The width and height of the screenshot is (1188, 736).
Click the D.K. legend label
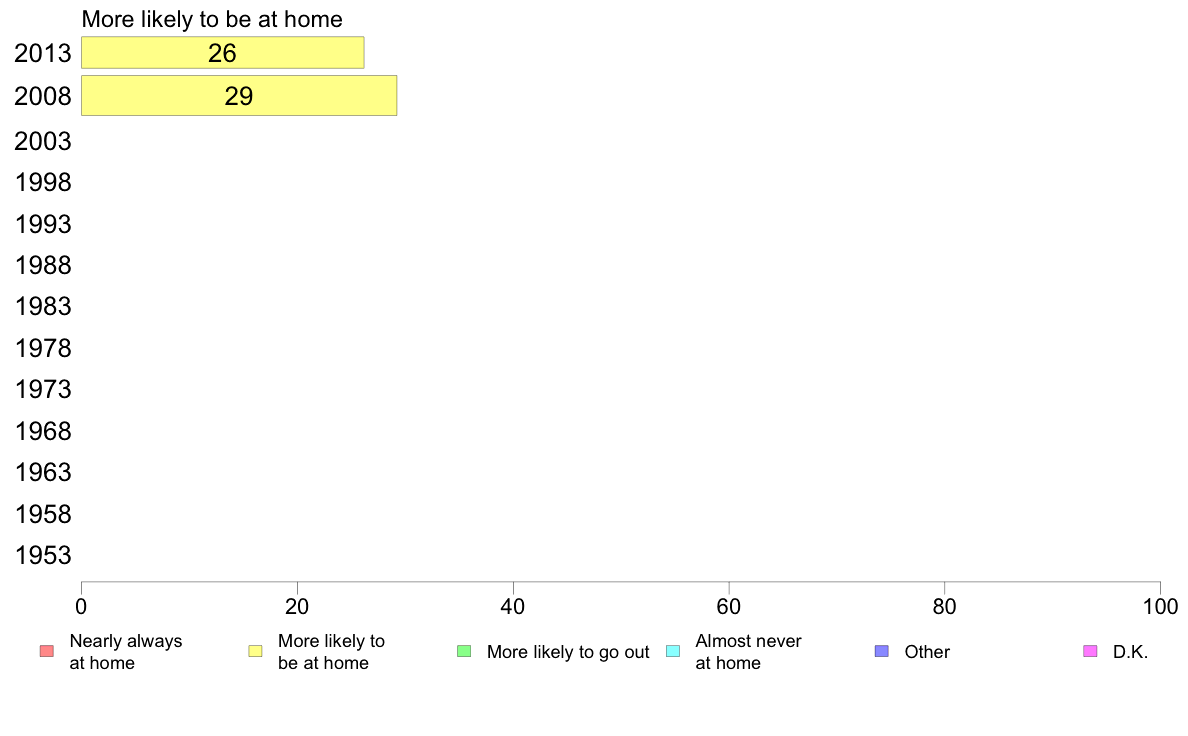(x=1130, y=652)
